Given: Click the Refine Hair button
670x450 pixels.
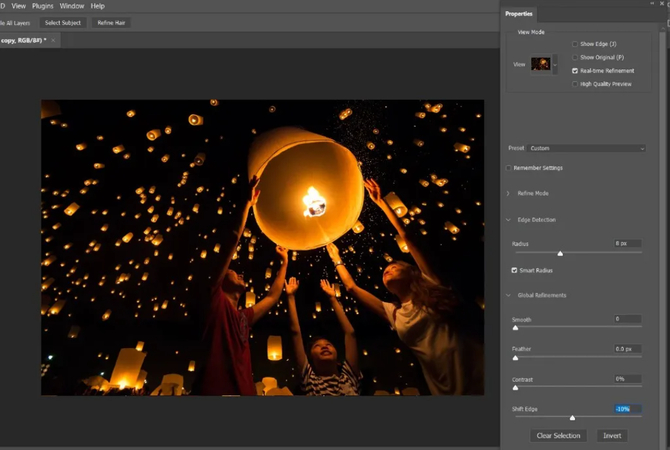Looking at the screenshot, I should click(111, 23).
